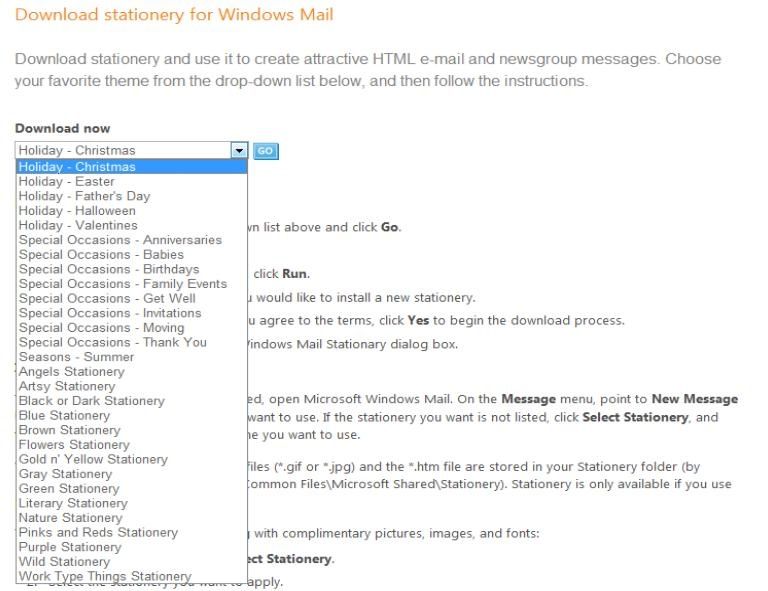Choose Special Occasions - Birthdays
The image size is (768, 591).
(109, 269)
